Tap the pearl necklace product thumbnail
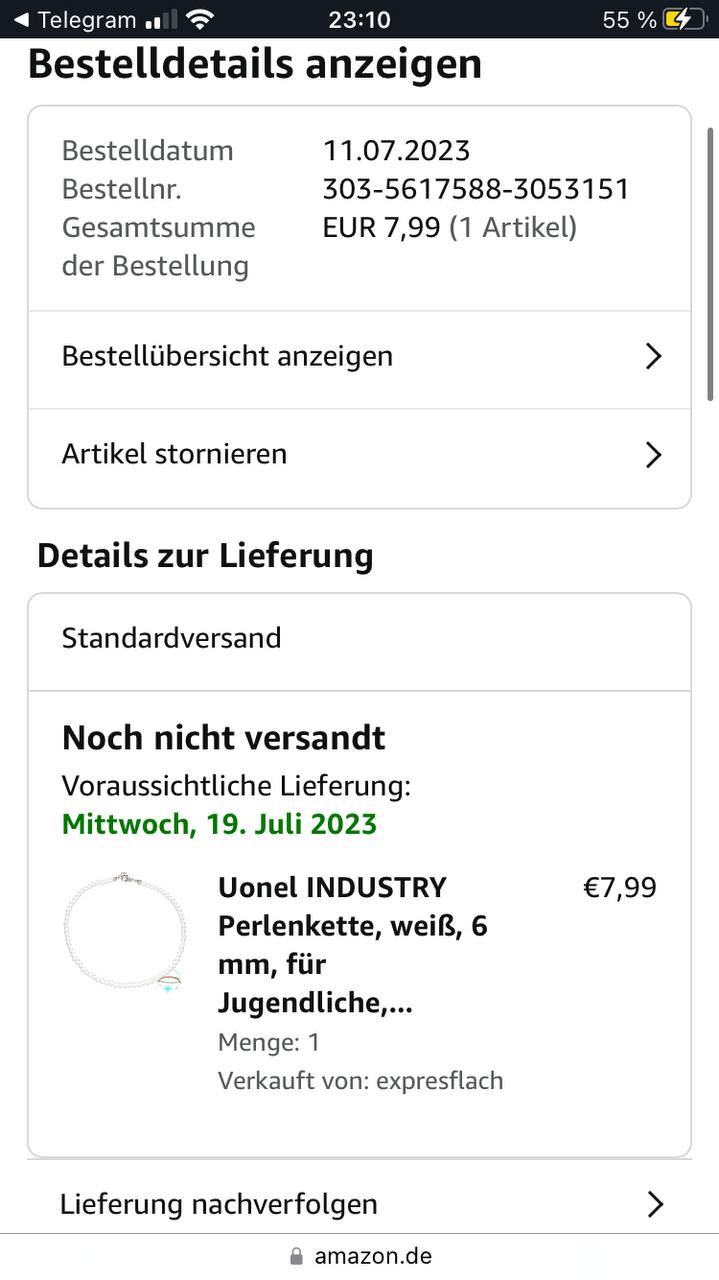719x1280 pixels. point(125,932)
